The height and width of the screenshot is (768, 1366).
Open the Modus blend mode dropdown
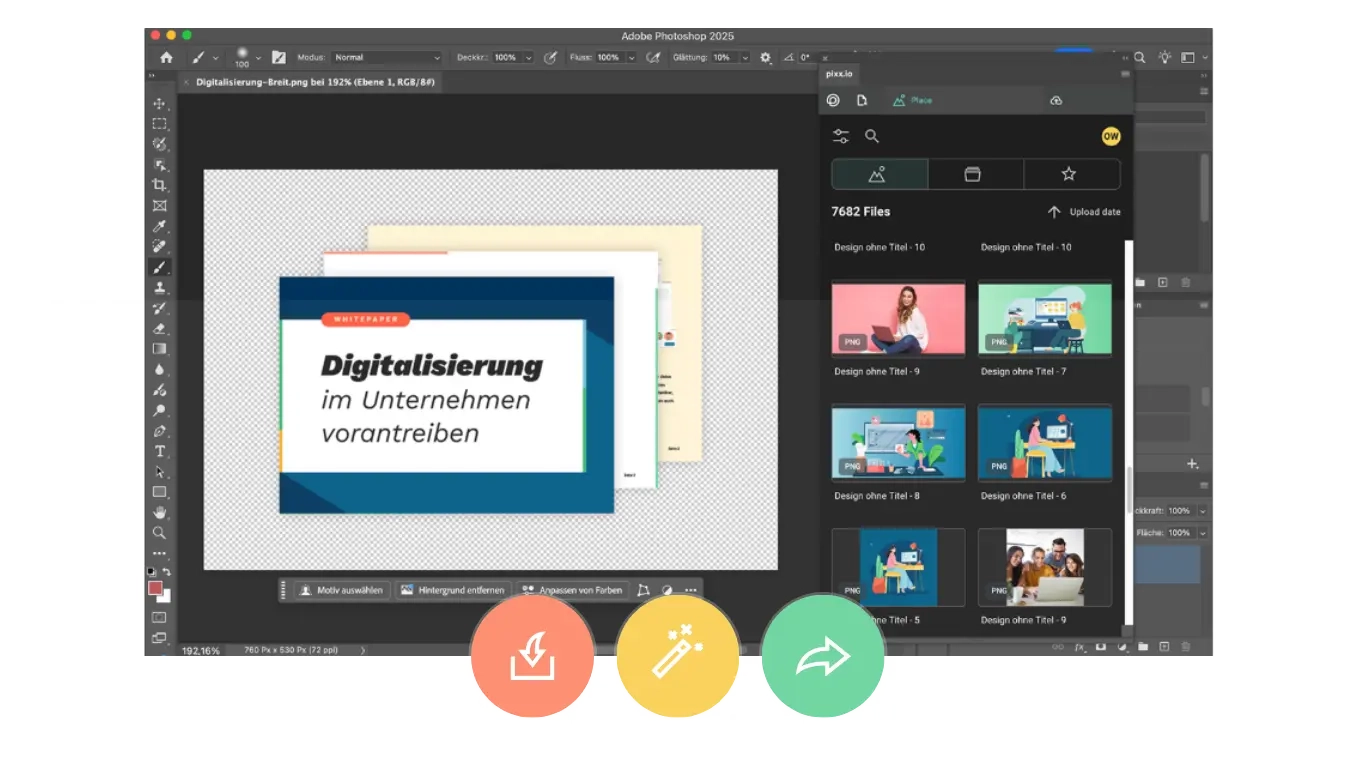point(386,58)
